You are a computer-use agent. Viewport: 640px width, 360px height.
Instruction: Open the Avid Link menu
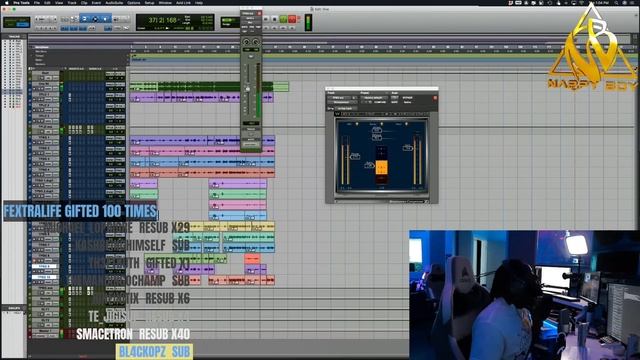tap(183, 2)
